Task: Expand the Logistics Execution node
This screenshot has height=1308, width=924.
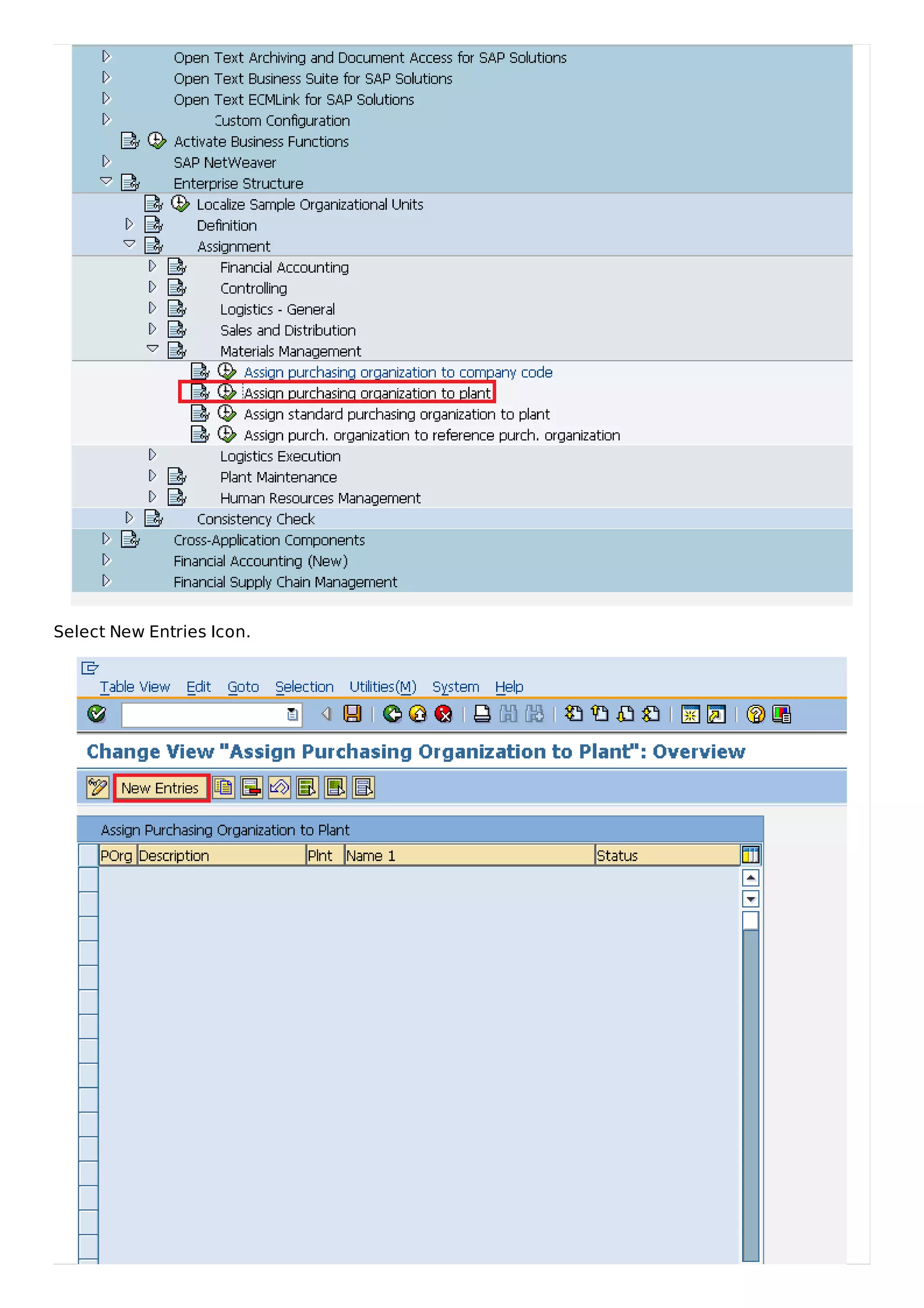Action: coord(152,455)
